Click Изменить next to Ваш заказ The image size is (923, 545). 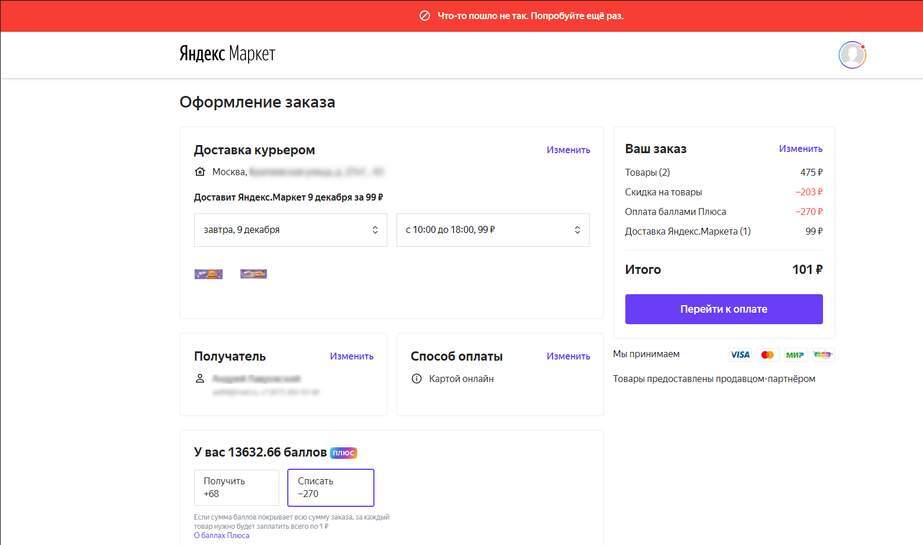(x=800, y=149)
